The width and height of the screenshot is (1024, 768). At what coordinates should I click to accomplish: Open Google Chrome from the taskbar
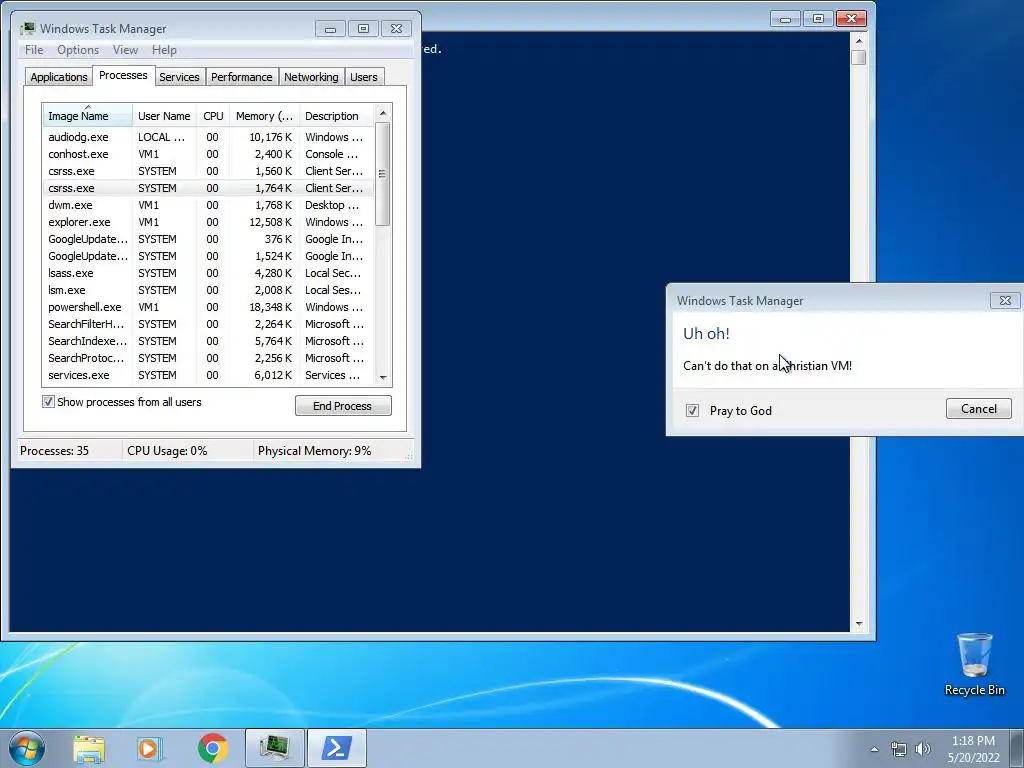212,748
